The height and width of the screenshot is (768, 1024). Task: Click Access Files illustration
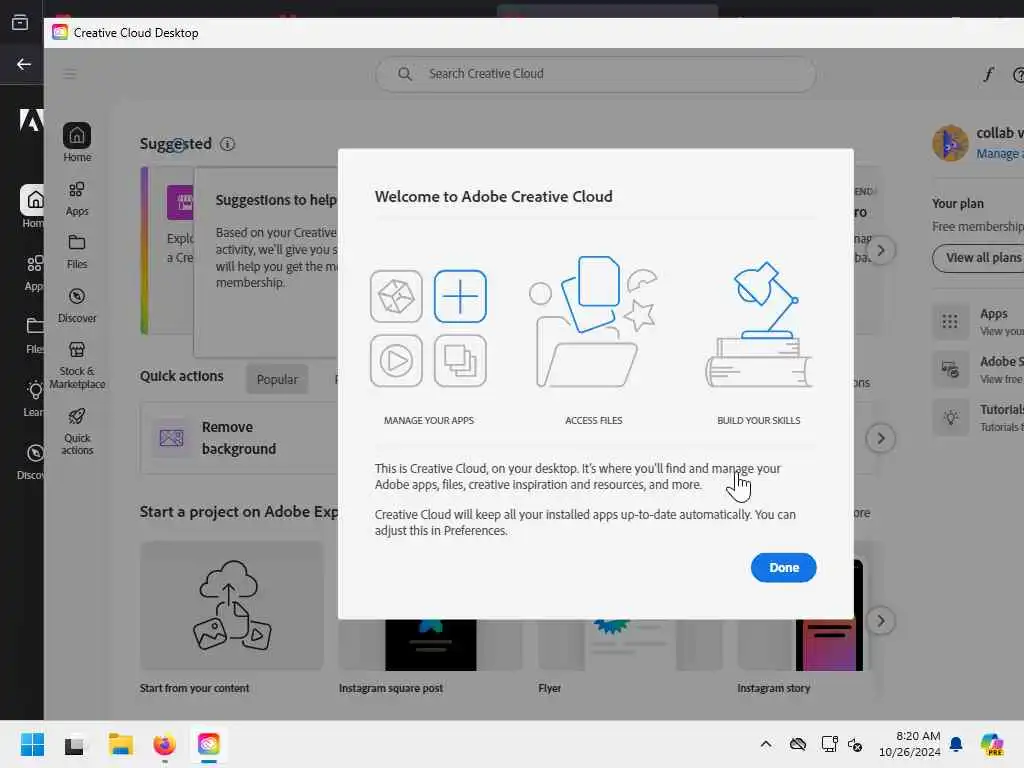(x=593, y=322)
